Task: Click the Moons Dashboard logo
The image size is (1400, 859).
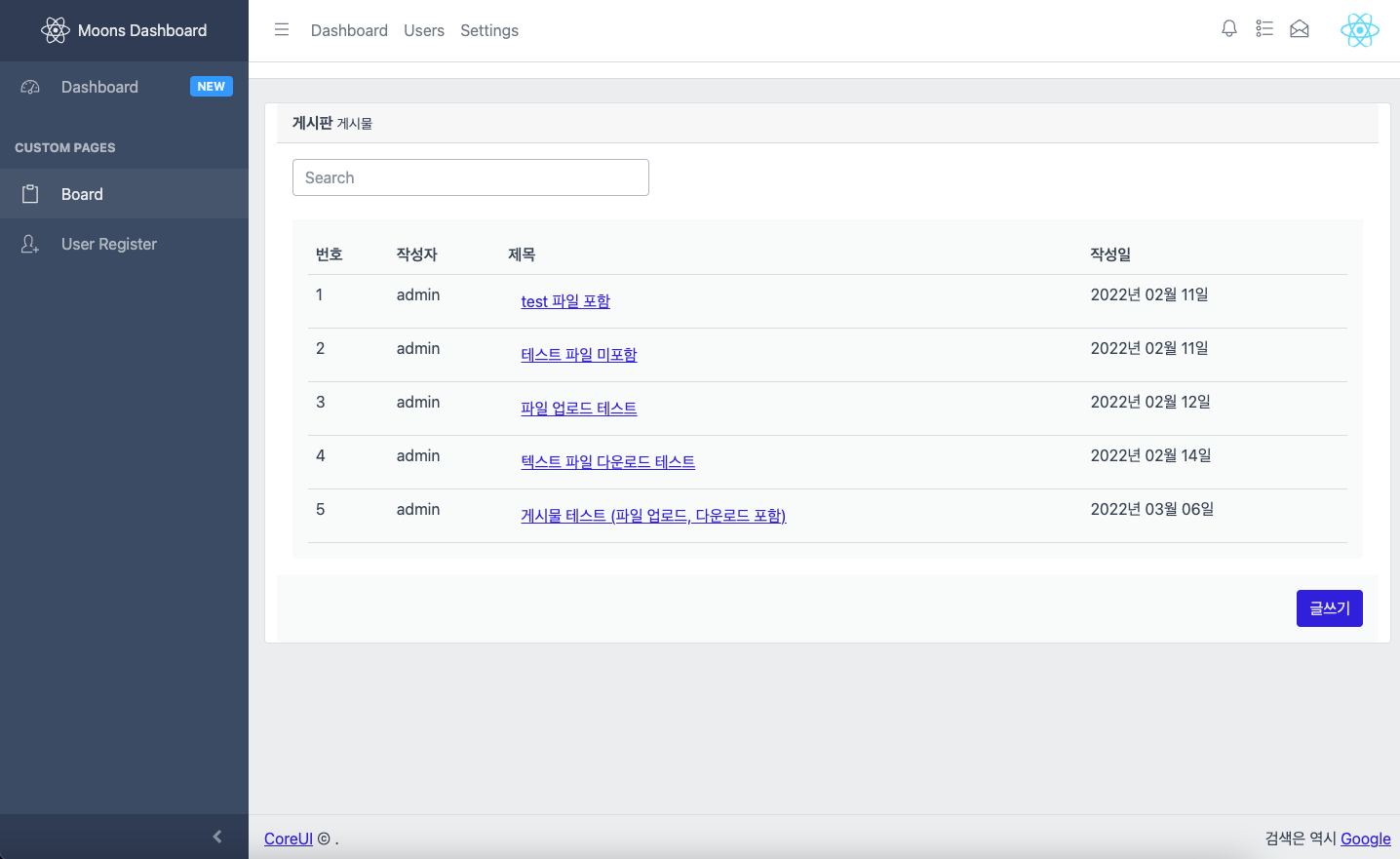Action: (124, 29)
